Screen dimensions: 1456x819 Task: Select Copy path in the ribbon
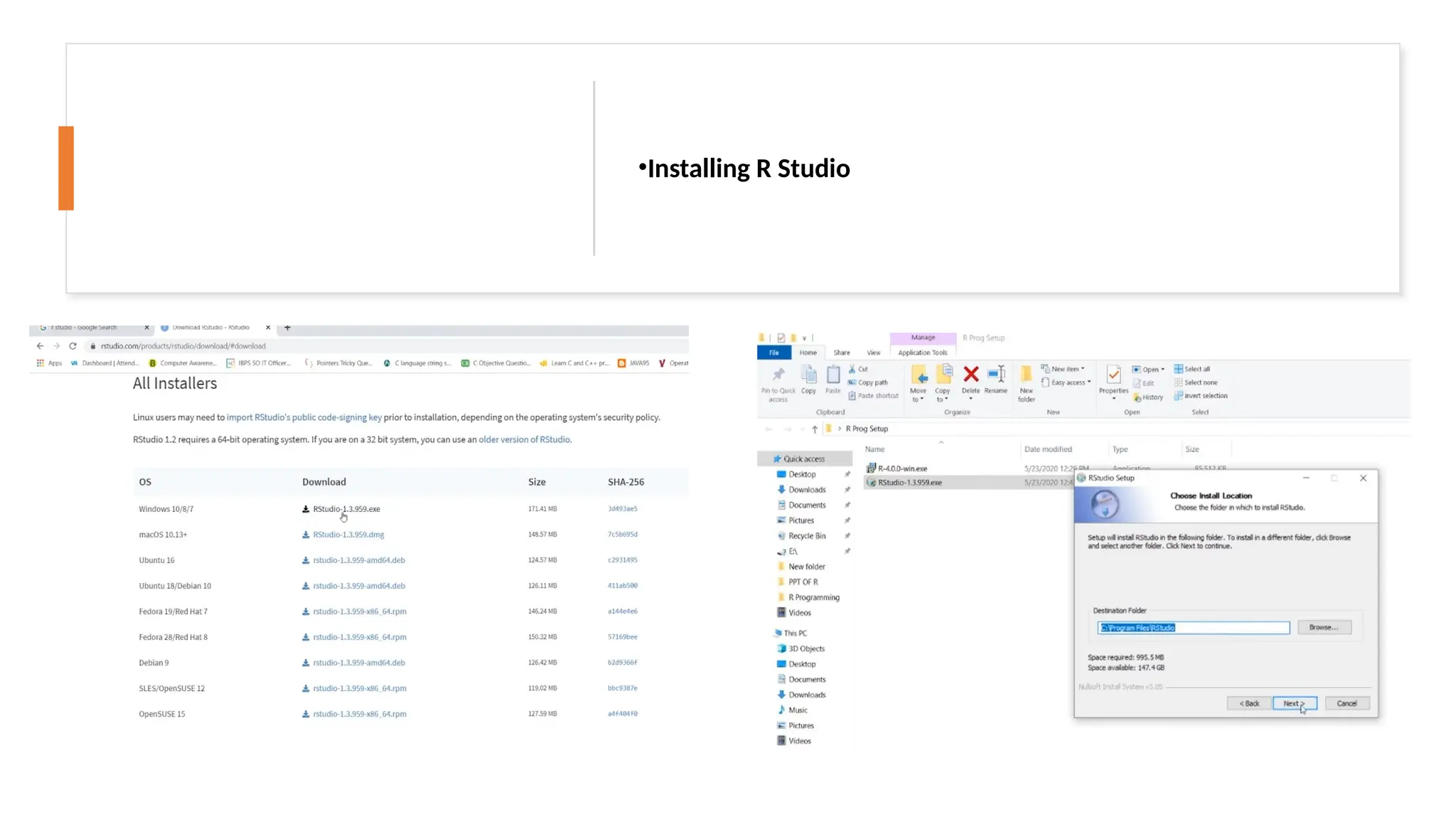[868, 382]
